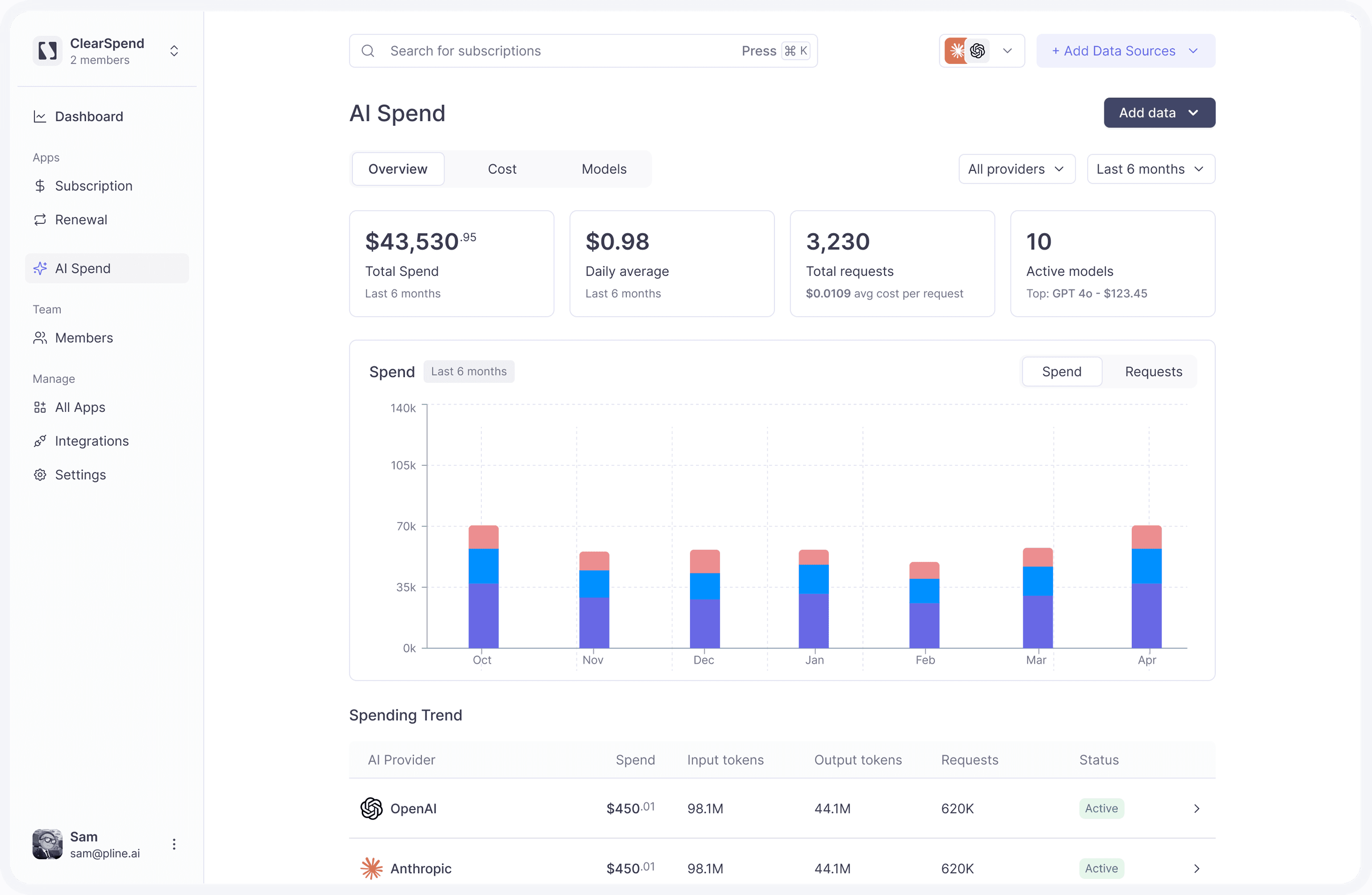This screenshot has width=1372, height=895.
Task: Click the Jan blue bar segment
Action: point(813,579)
